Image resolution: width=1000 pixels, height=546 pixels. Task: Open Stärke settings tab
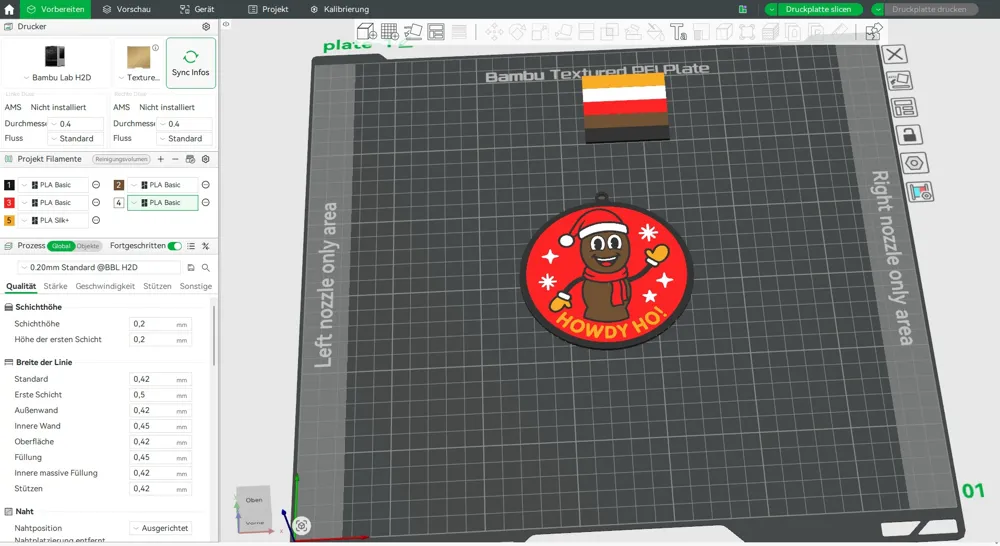tap(55, 286)
